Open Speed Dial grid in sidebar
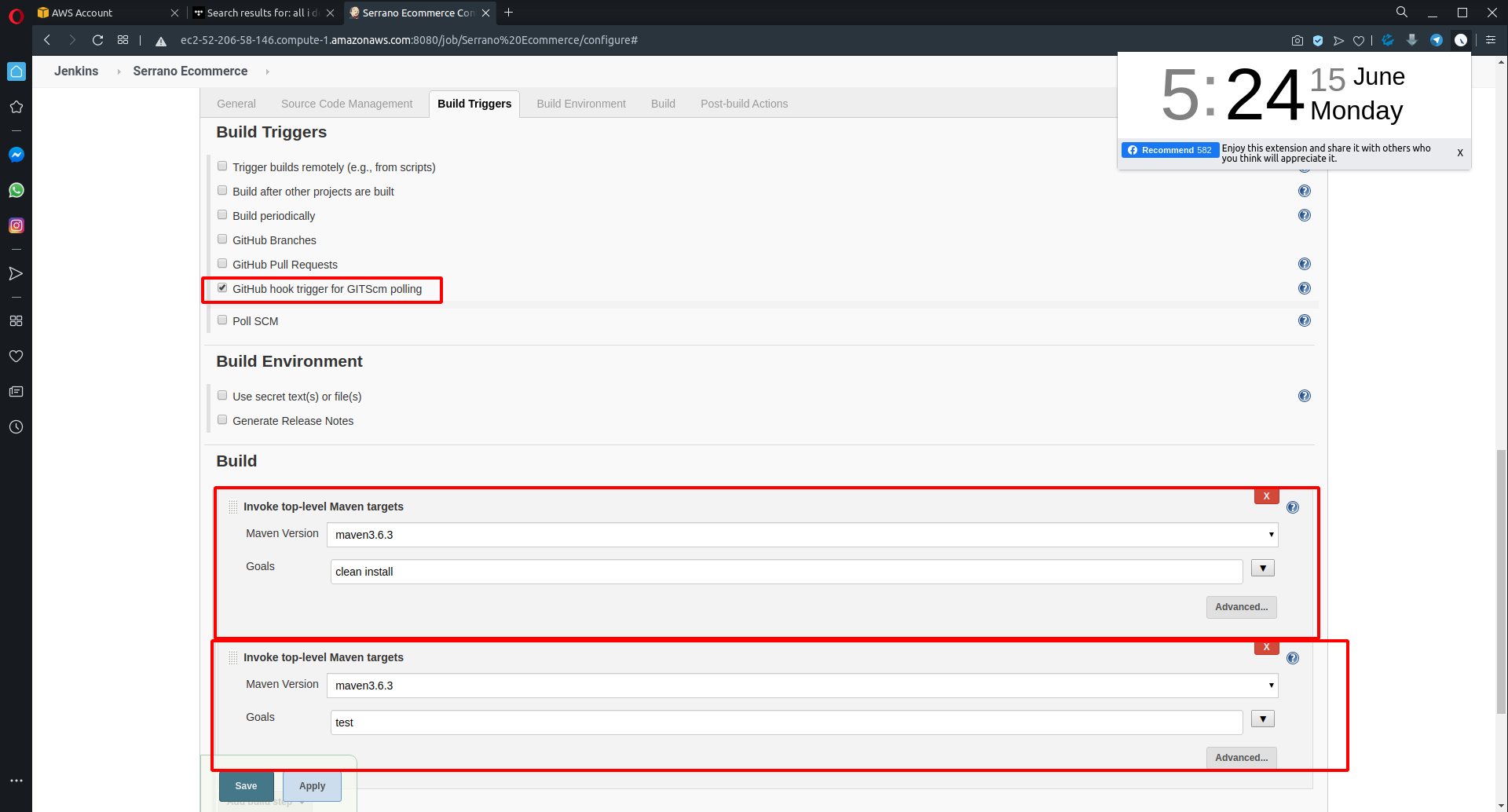Viewport: 1508px width, 812px height. tap(16, 320)
